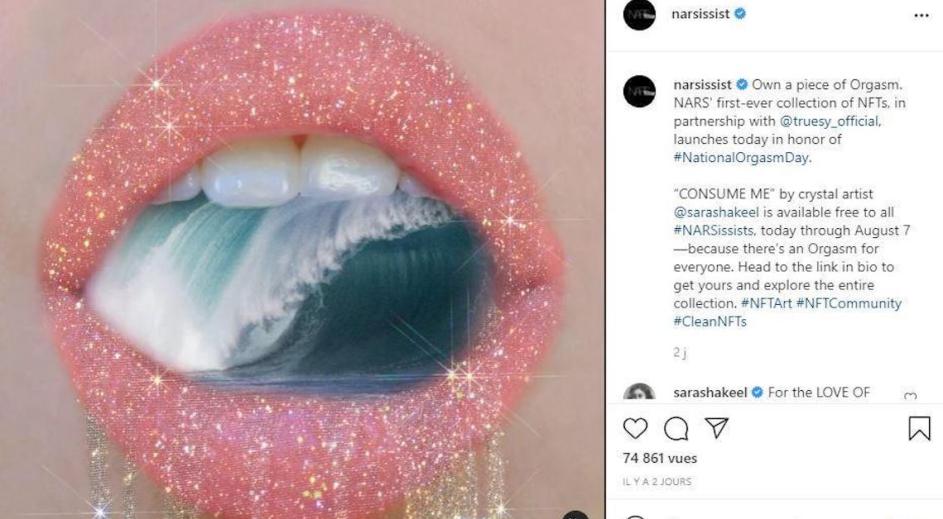Click the sarashakeel commenter username

(710, 393)
